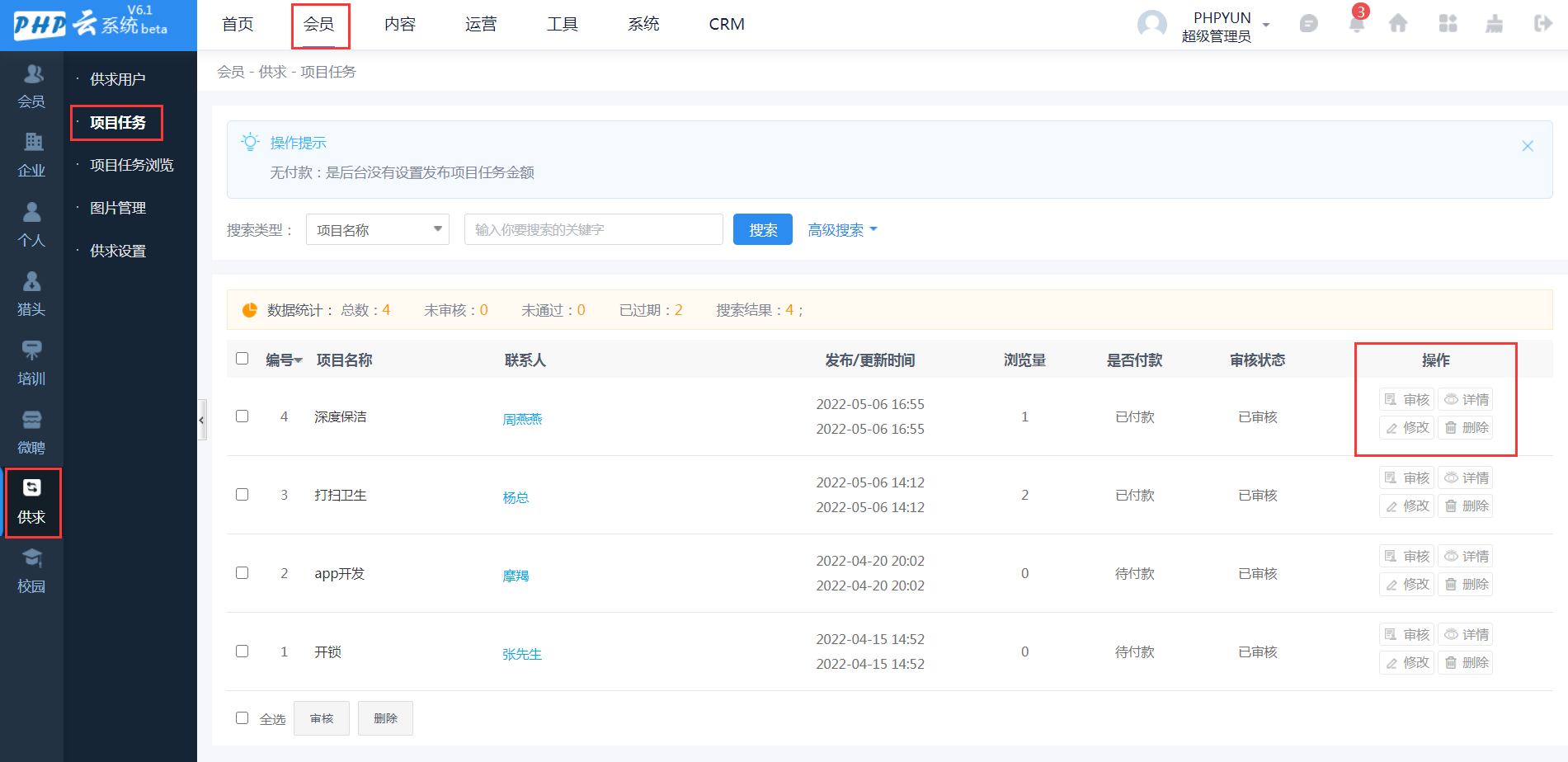
Task: Click the home icon in header
Action: [1398, 23]
